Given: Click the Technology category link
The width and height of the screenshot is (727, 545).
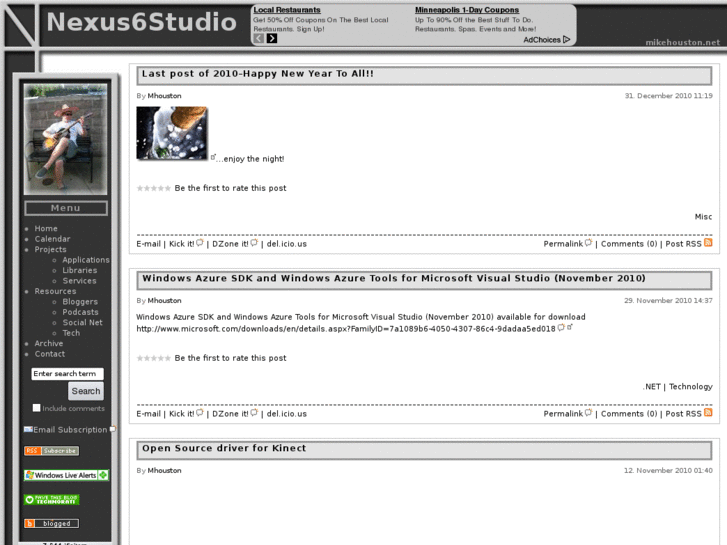Looking at the screenshot, I should [690, 386].
